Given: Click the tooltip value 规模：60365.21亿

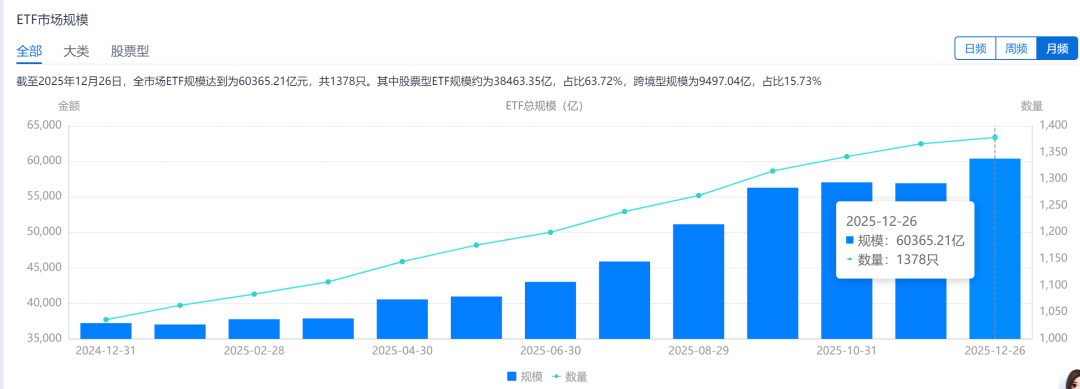Looking at the screenshot, I should point(904,241).
